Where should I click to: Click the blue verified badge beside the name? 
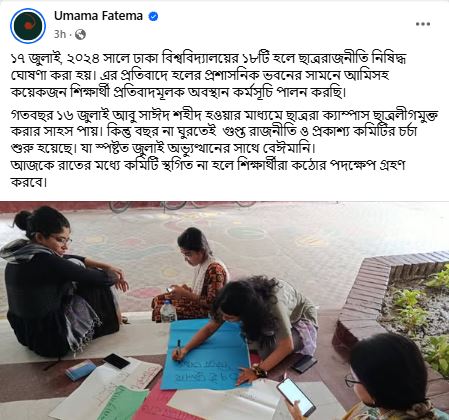coord(153,16)
